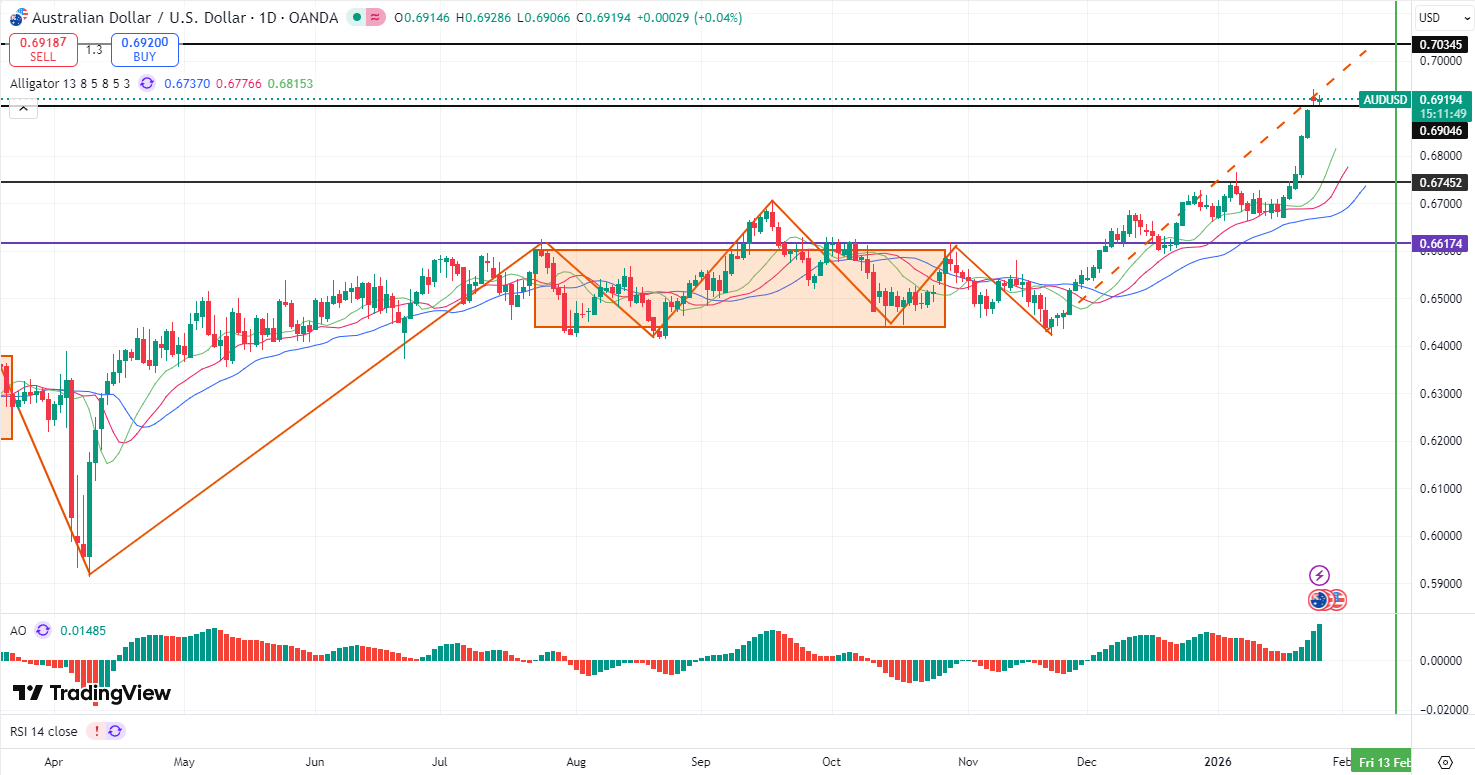This screenshot has height=775, width=1475.
Task: Click the TradingView logo
Action: click(x=91, y=693)
